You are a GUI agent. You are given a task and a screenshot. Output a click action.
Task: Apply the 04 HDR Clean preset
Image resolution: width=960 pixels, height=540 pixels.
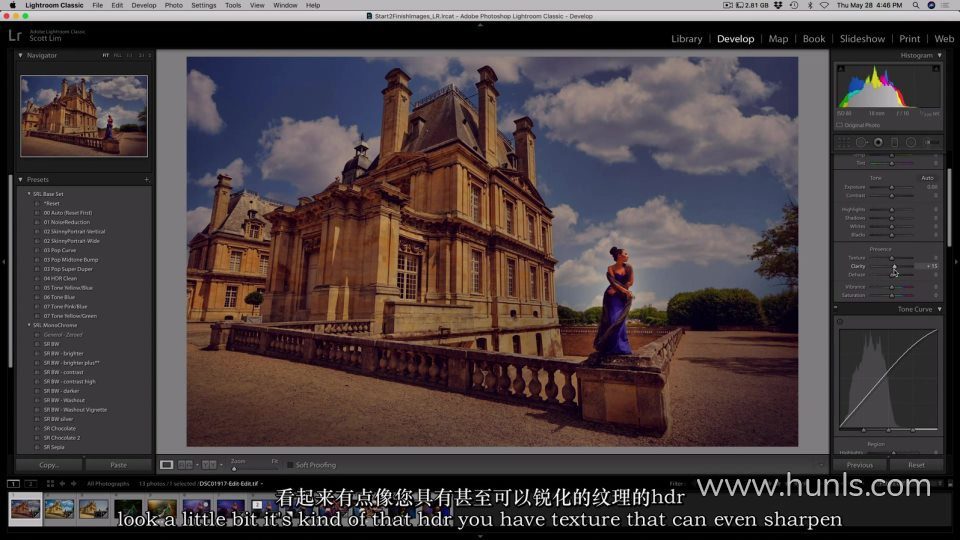point(60,278)
